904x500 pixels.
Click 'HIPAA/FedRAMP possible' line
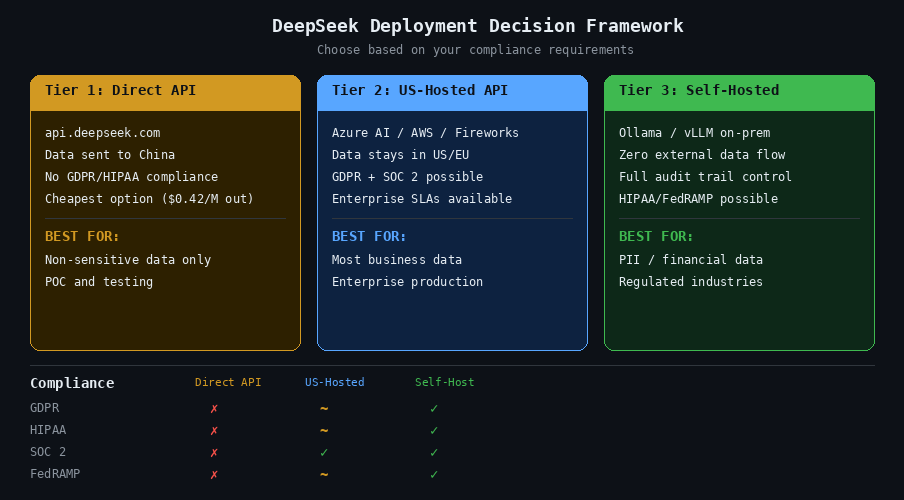pos(698,198)
